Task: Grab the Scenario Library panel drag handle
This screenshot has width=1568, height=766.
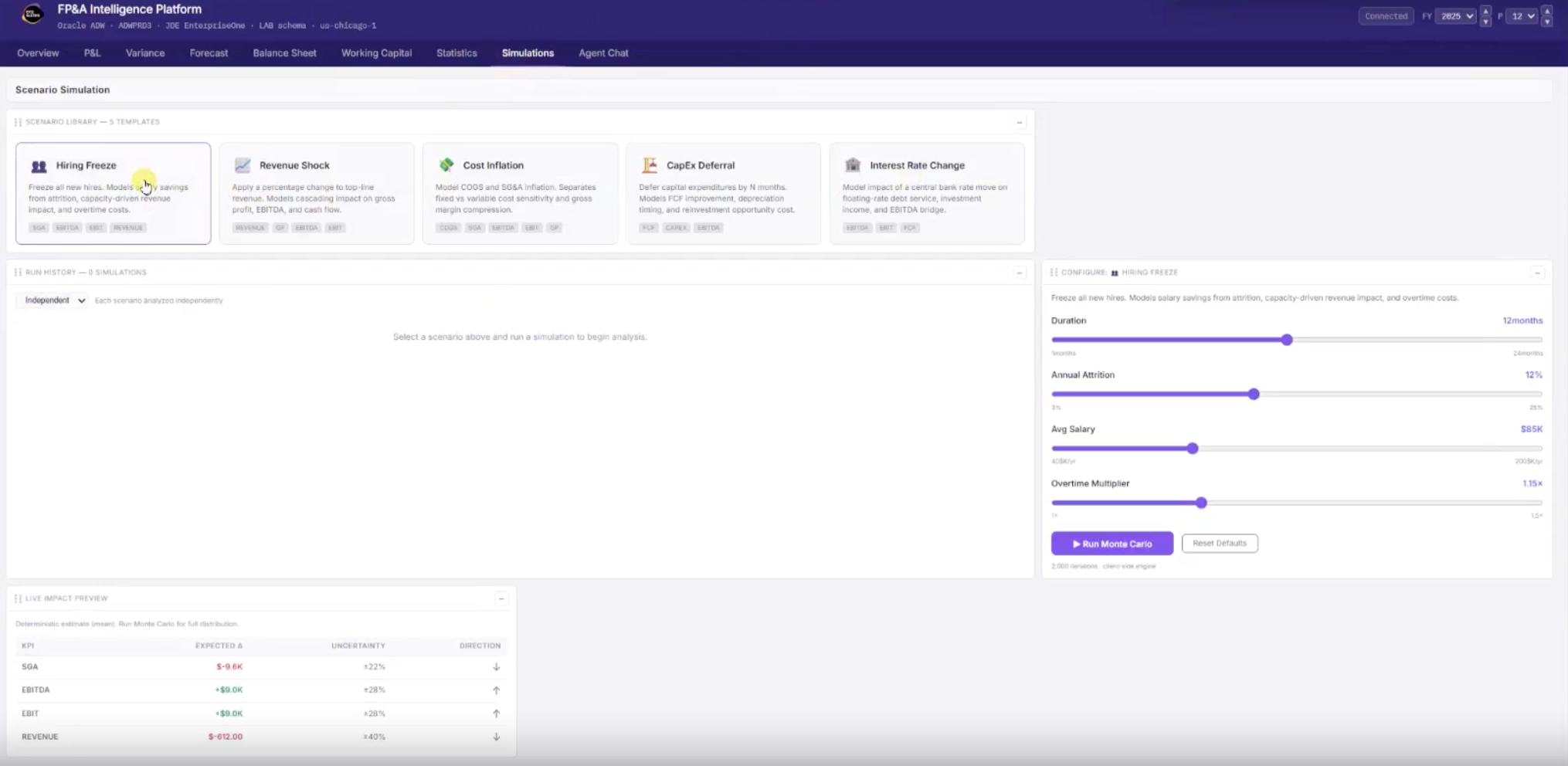Action: [x=18, y=122]
